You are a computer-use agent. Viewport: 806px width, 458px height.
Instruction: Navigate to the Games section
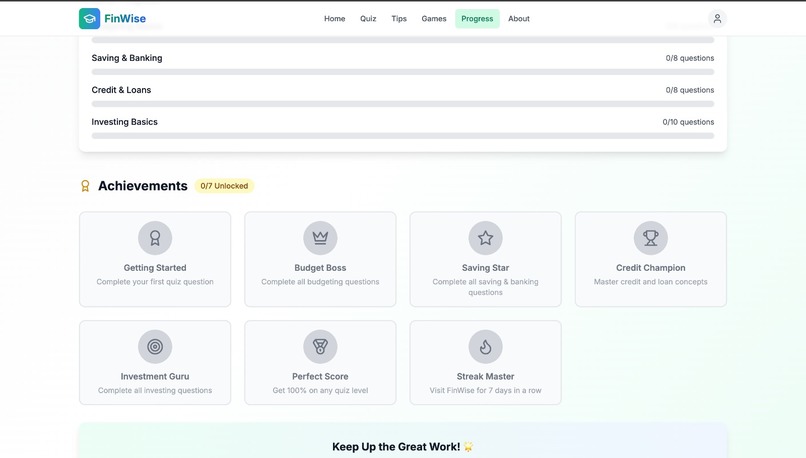(x=434, y=19)
